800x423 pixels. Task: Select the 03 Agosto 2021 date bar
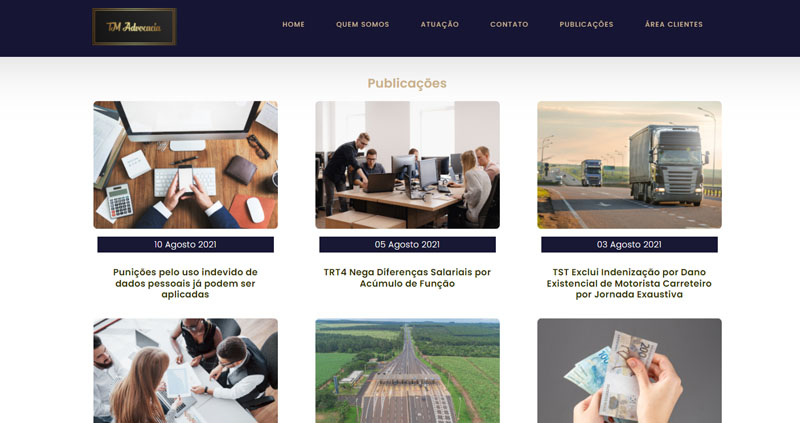coord(630,244)
